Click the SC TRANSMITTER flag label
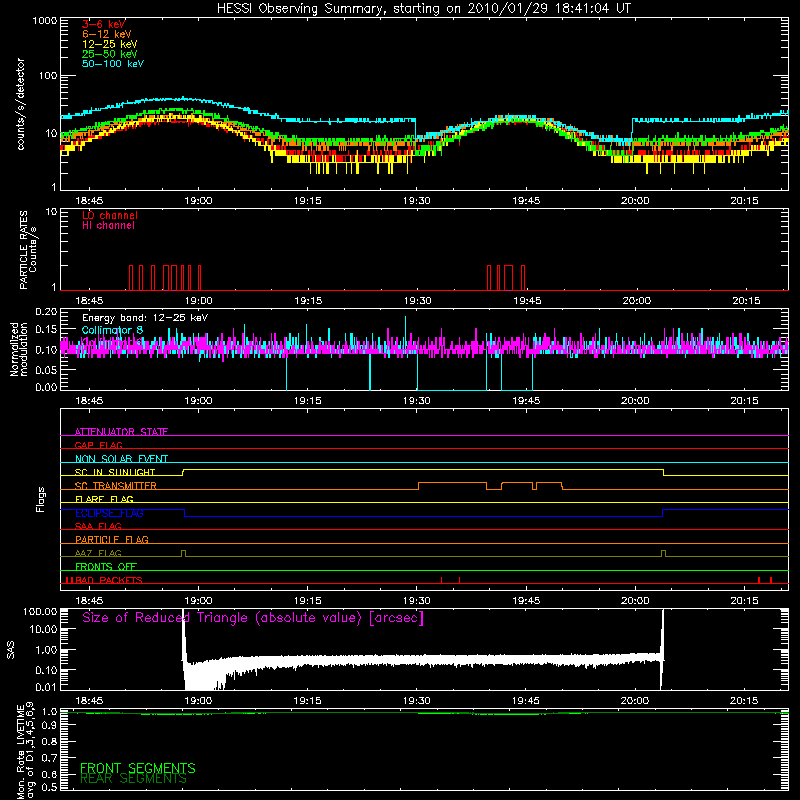The height and width of the screenshot is (800, 800). pos(116,486)
